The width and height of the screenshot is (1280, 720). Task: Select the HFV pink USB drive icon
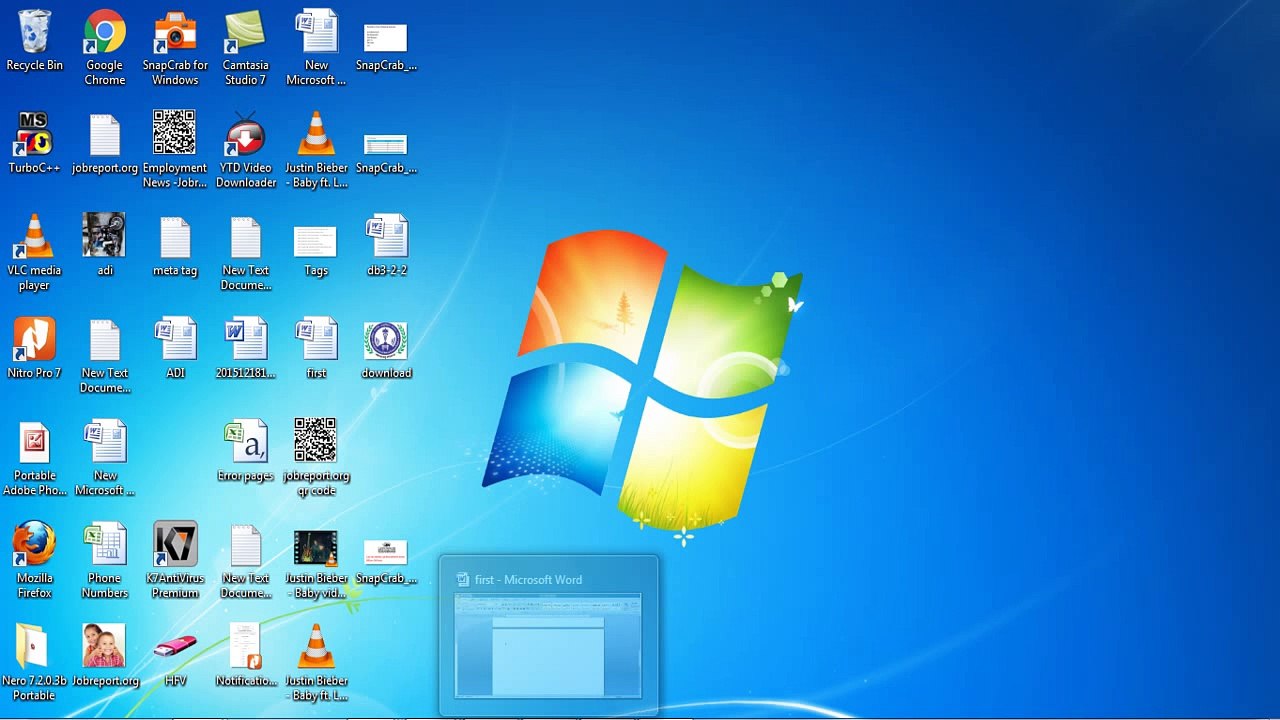click(175, 659)
